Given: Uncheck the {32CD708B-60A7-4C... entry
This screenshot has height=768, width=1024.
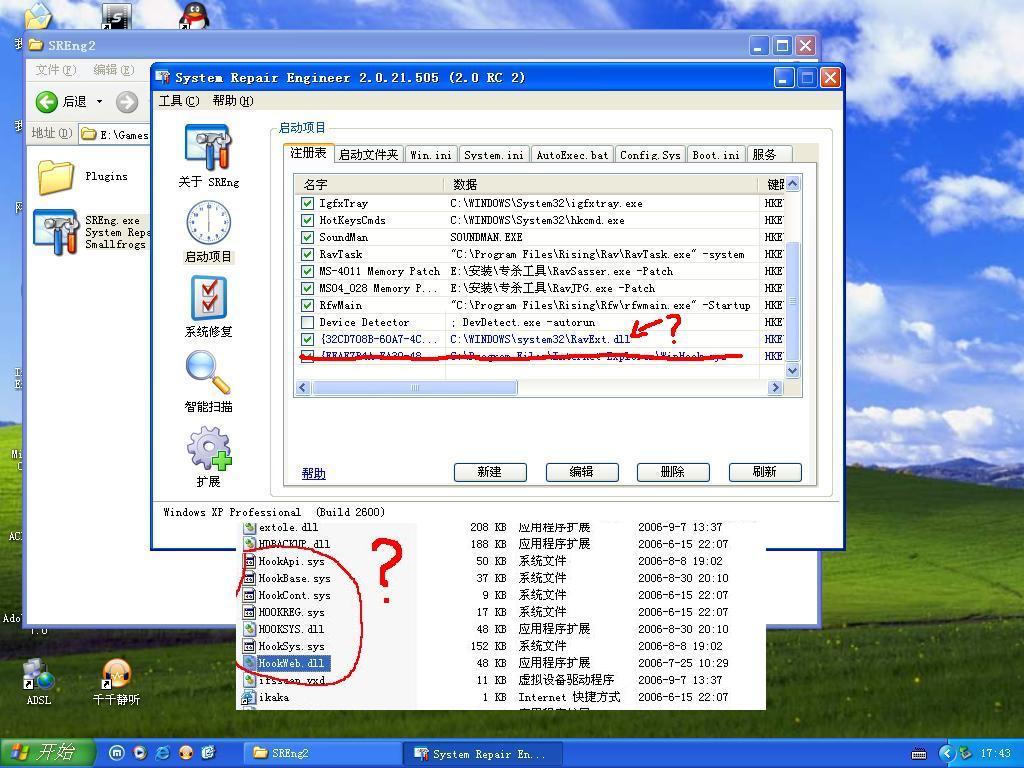Looking at the screenshot, I should [x=307, y=339].
